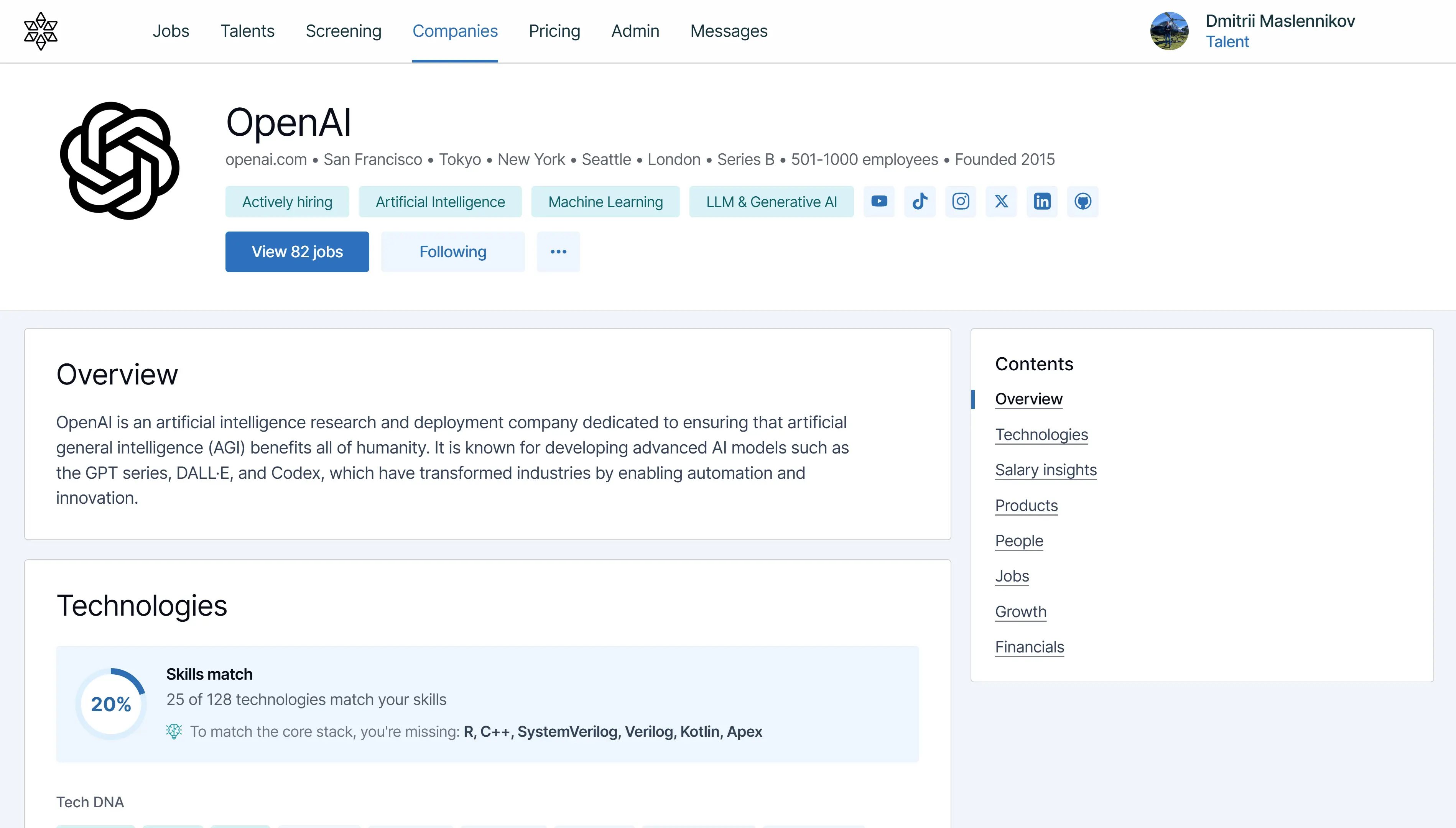Click the Dmitrii Maslennikov profile name

1280,21
